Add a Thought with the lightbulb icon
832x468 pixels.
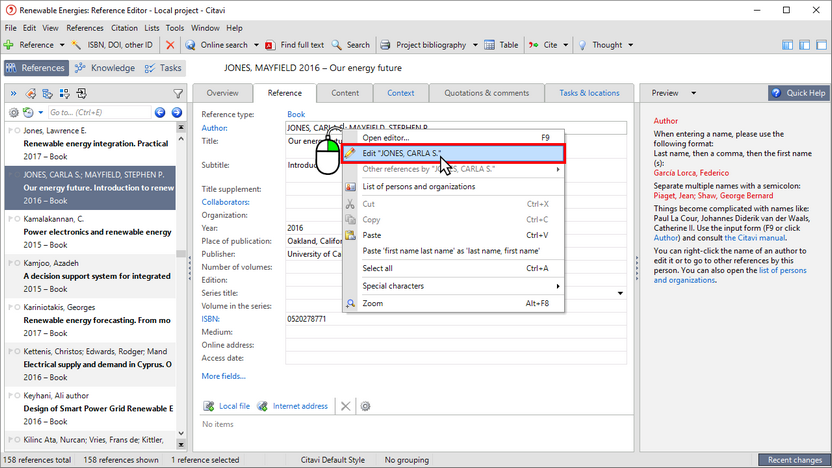[583, 45]
